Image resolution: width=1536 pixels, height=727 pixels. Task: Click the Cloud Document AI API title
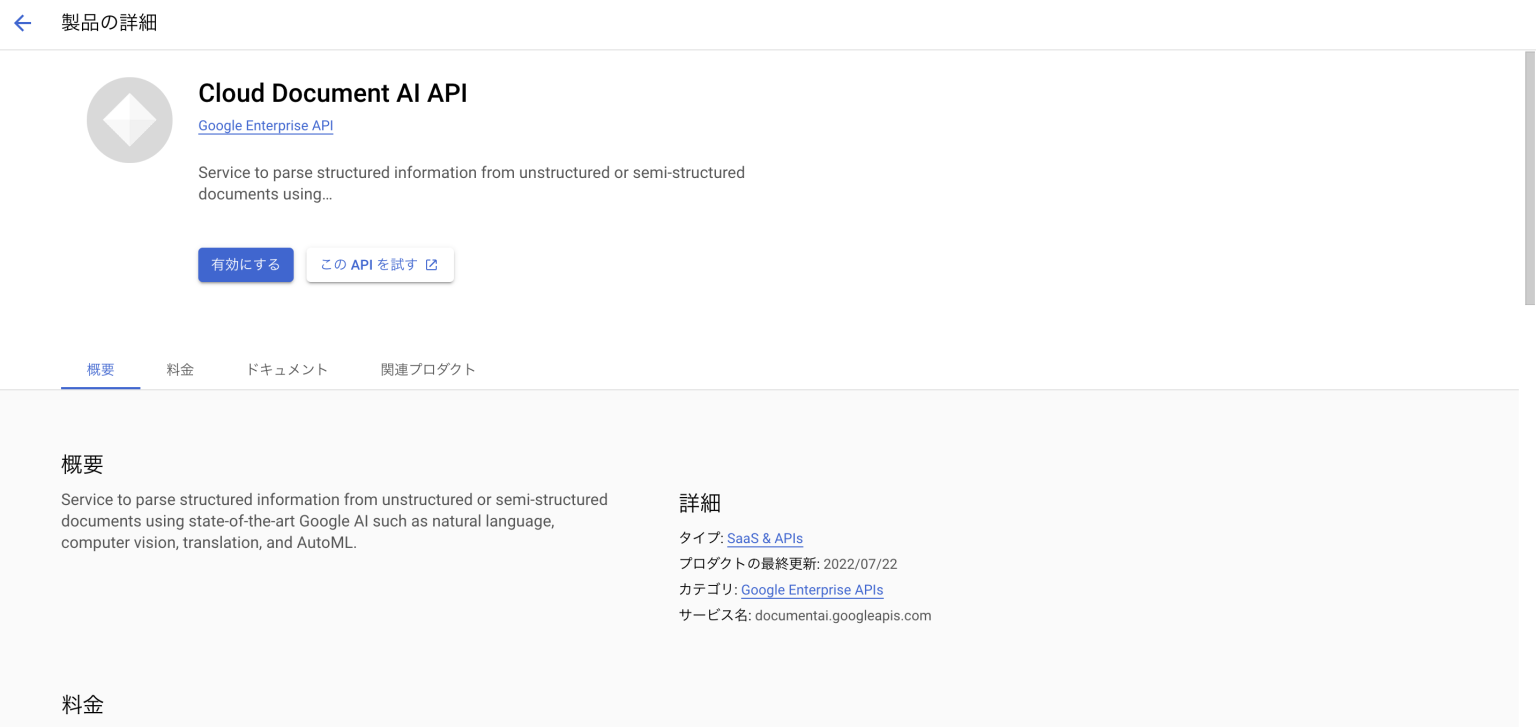[x=333, y=93]
